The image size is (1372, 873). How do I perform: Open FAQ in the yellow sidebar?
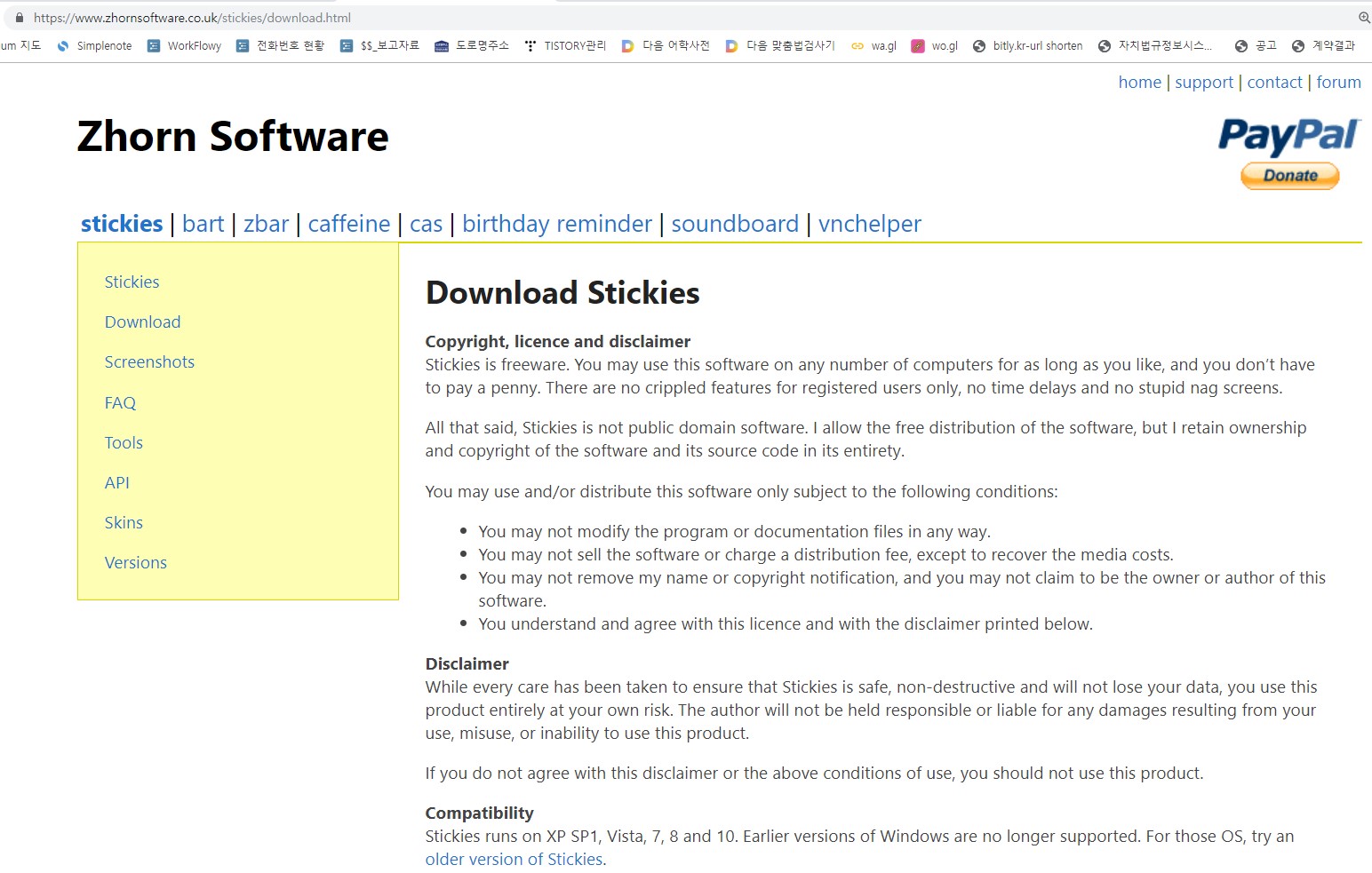pos(120,403)
